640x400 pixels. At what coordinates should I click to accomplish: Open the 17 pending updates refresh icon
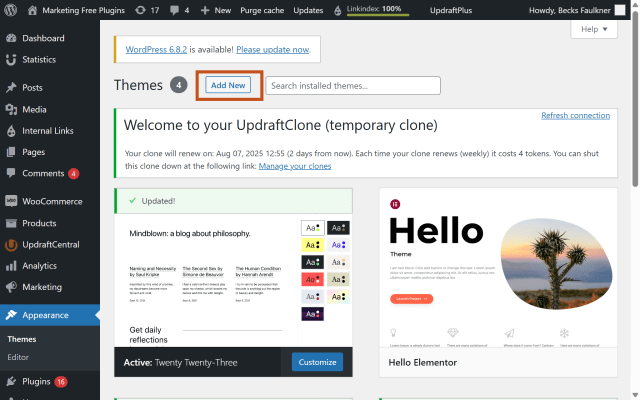pyautogui.click(x=140, y=10)
